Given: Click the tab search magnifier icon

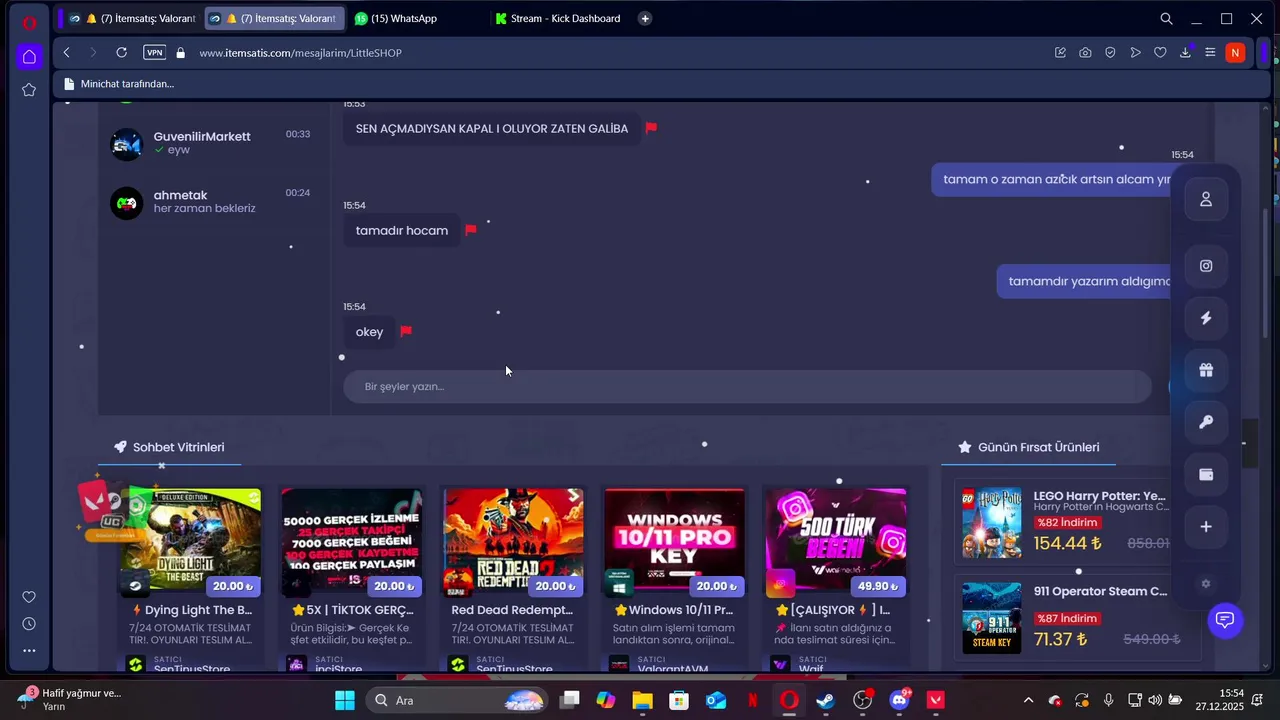Looking at the screenshot, I should point(1166,19).
